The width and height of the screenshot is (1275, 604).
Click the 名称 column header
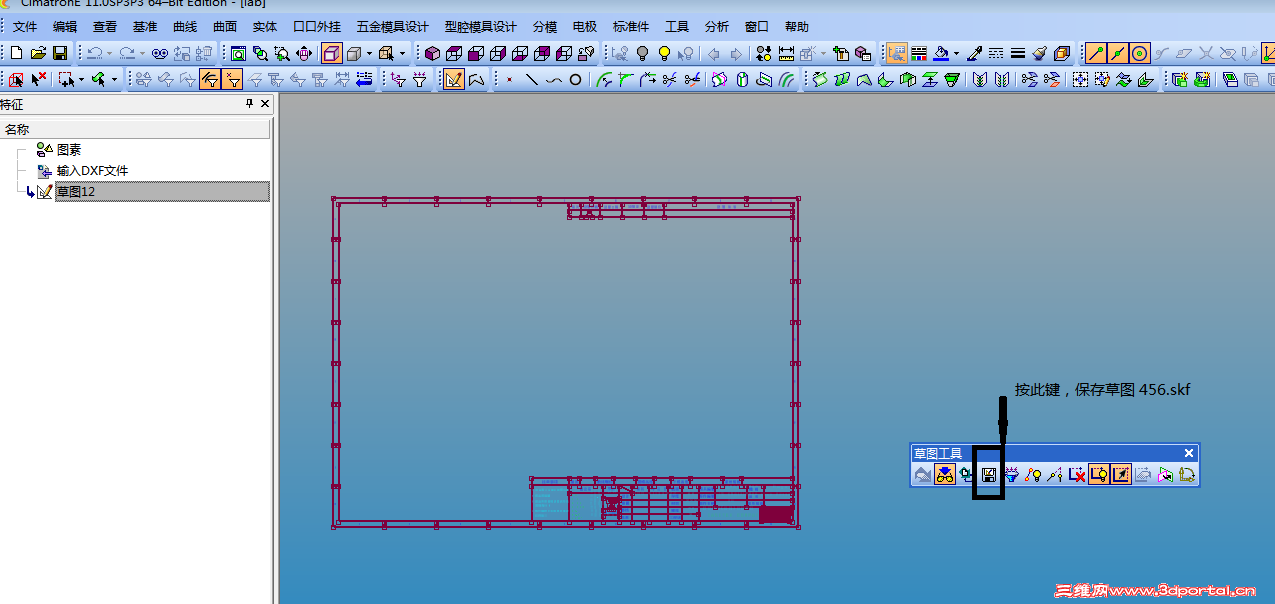135,129
